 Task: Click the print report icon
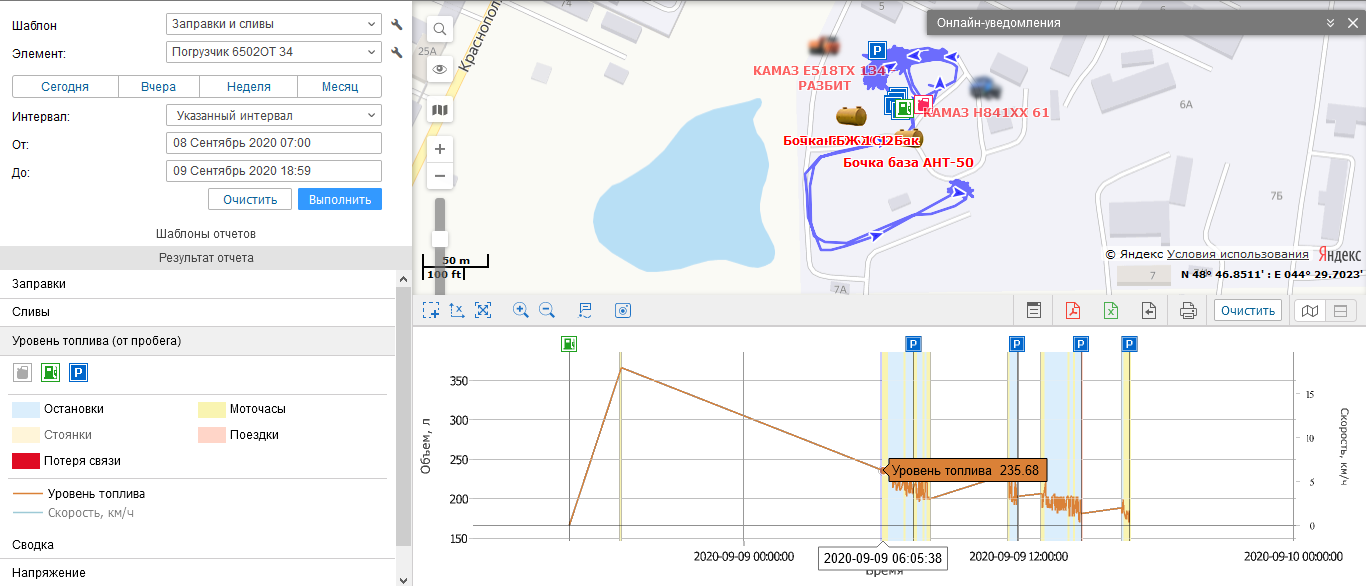(x=1188, y=311)
